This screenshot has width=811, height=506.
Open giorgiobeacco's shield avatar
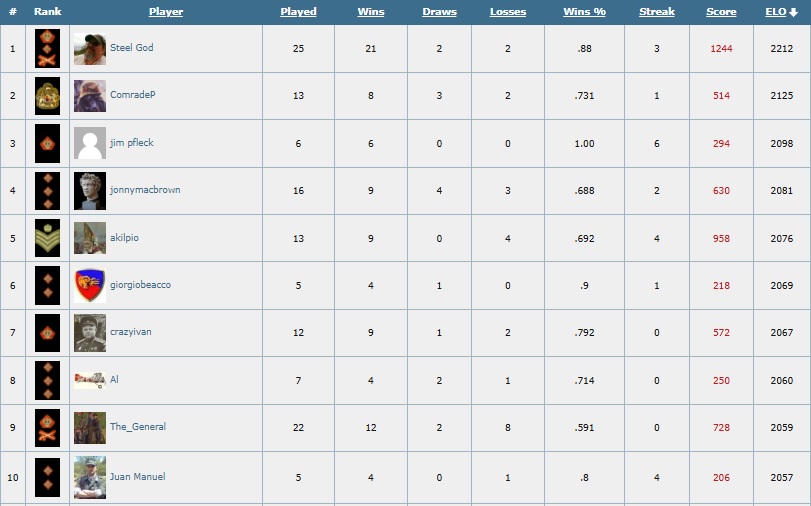tap(89, 286)
